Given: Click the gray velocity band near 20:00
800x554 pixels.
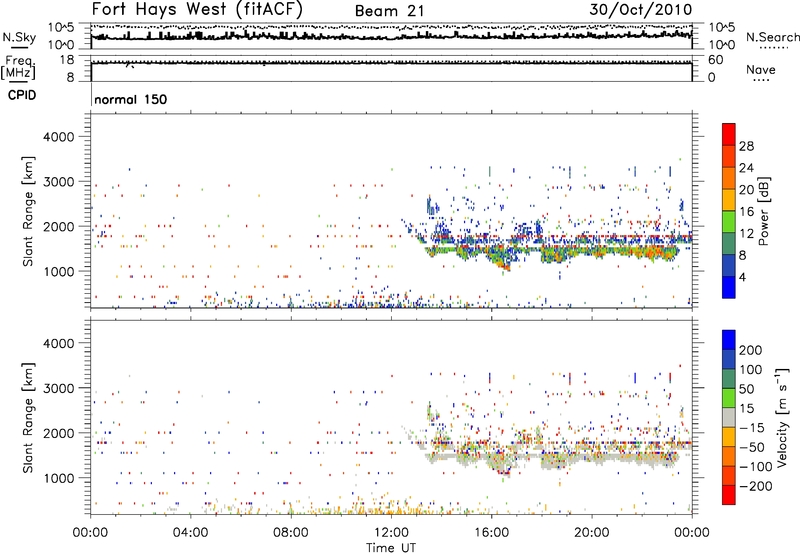Looking at the screenshot, I should [592, 458].
